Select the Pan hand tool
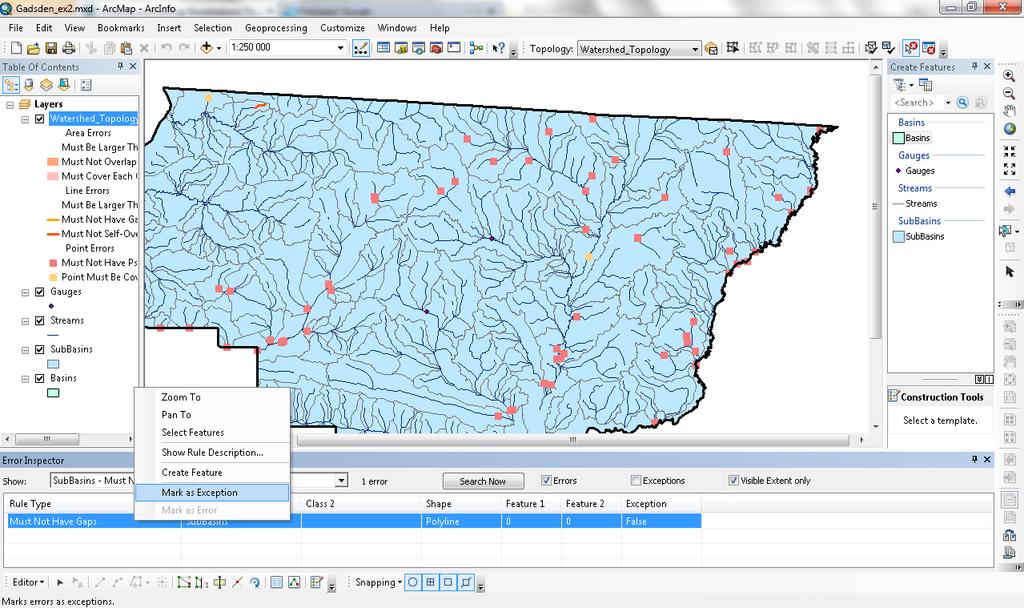The image size is (1024, 608). (x=1009, y=111)
